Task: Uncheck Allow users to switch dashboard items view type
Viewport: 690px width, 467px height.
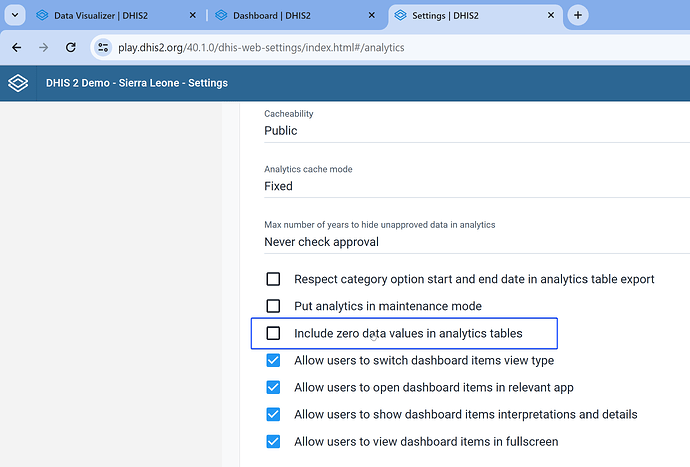Action: (273, 360)
